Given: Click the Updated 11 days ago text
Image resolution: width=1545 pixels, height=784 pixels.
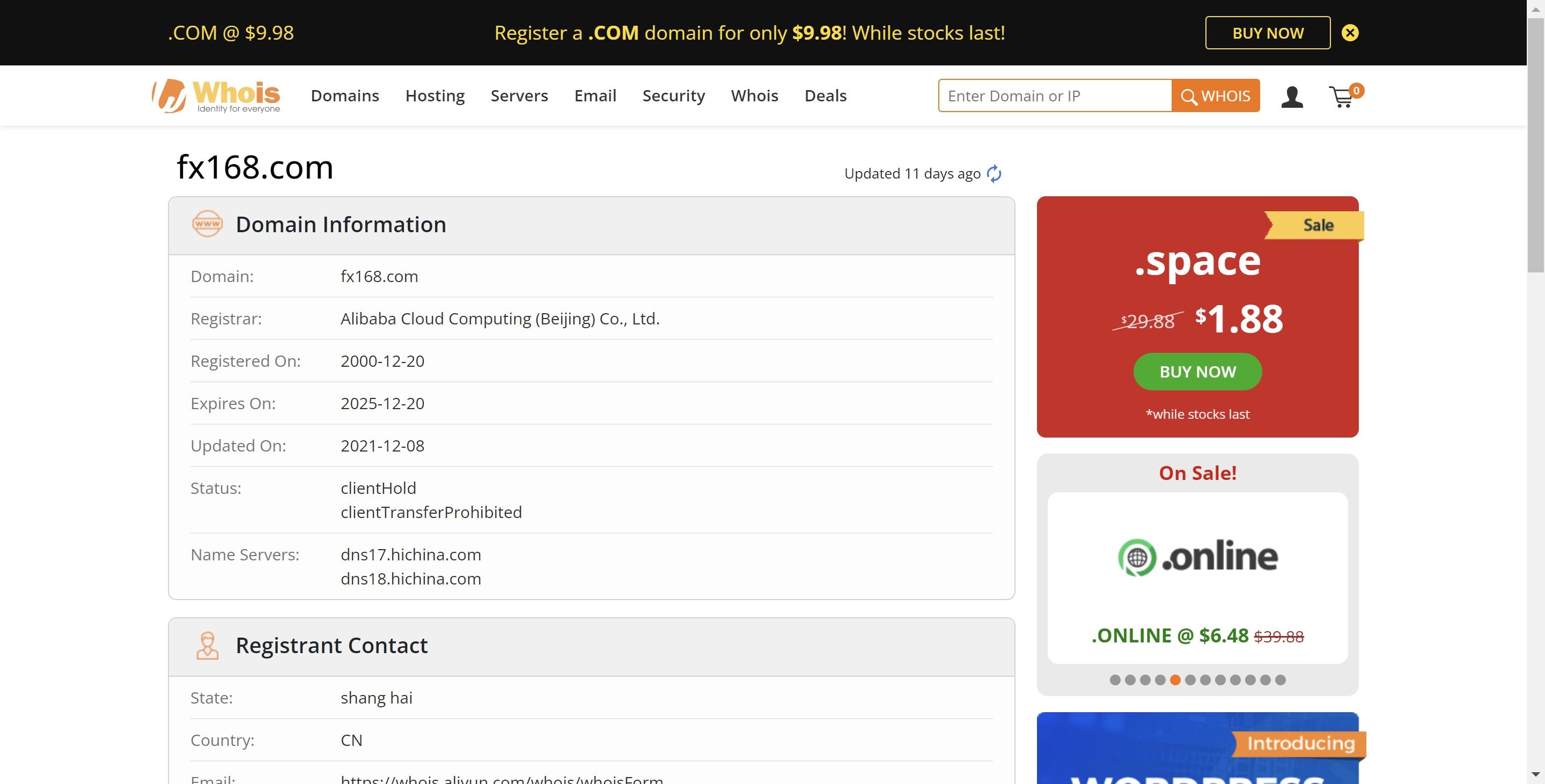Looking at the screenshot, I should click(912, 174).
